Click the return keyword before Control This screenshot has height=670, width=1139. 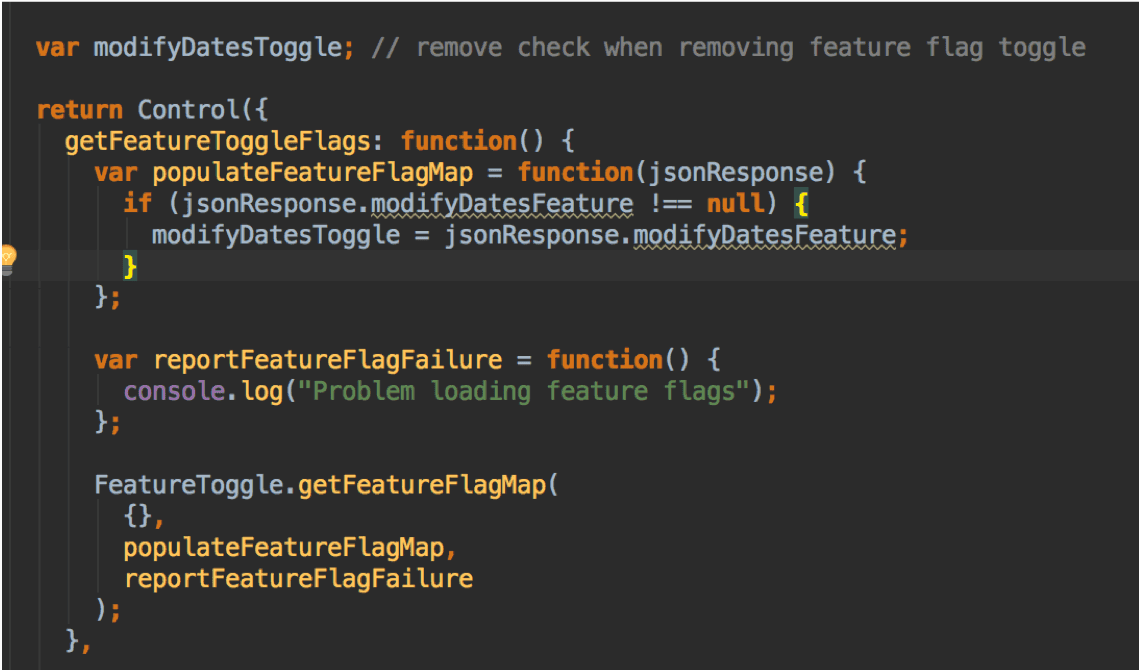pos(80,110)
